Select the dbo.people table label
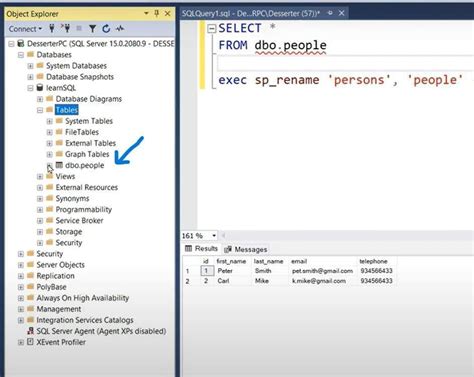The image size is (474, 377). coord(85,165)
